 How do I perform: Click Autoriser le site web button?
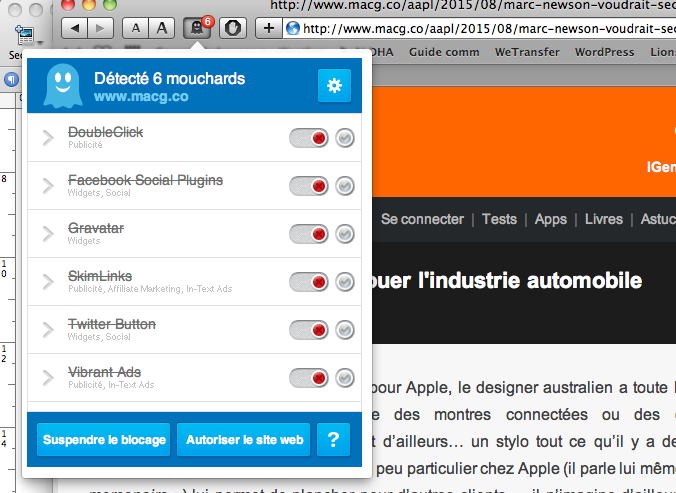point(244,440)
